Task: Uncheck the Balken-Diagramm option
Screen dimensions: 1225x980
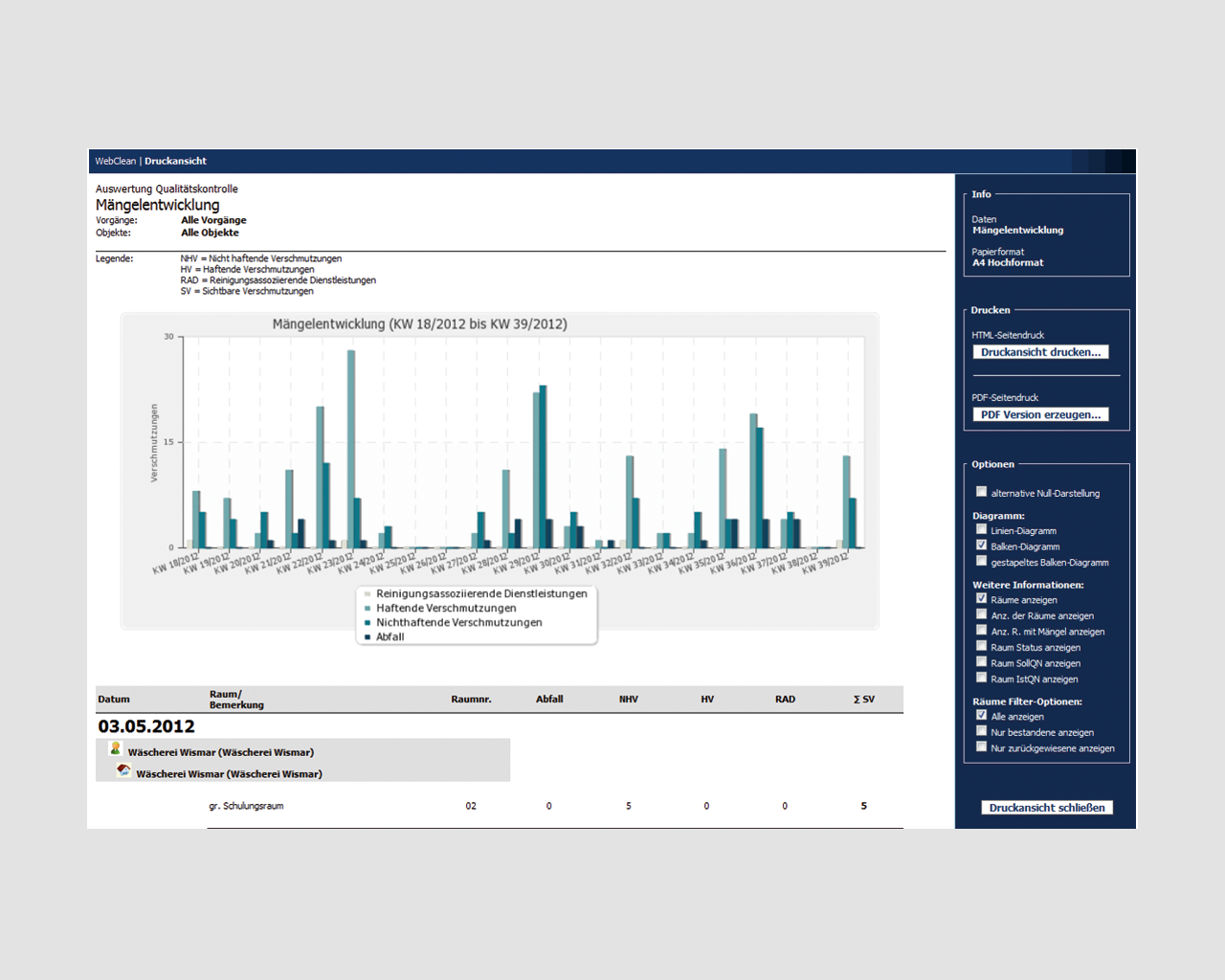Action: click(981, 546)
